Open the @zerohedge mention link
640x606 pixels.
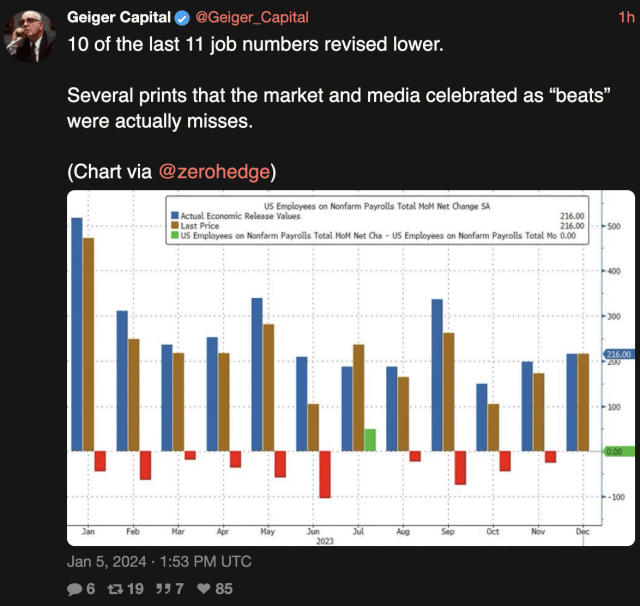214,171
